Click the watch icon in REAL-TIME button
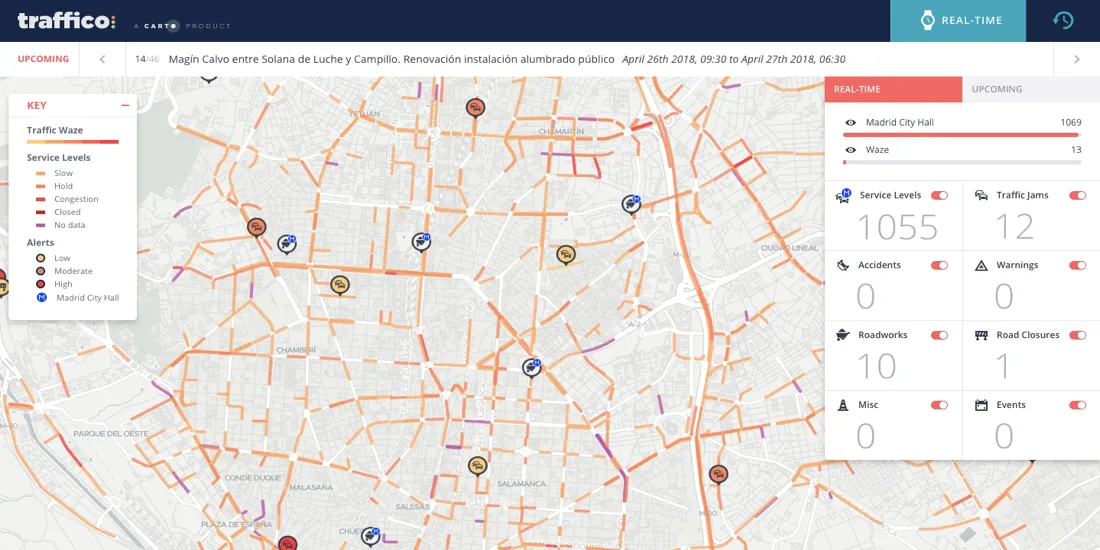 (x=927, y=20)
